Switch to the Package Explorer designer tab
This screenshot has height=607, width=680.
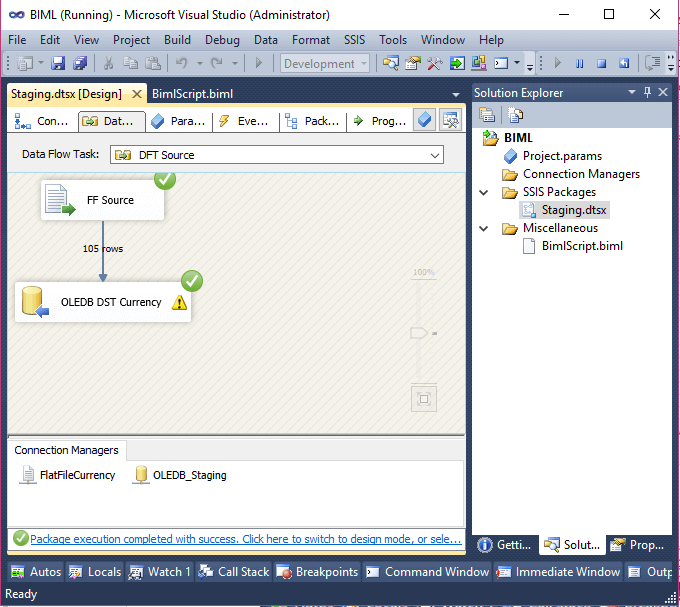click(x=312, y=121)
